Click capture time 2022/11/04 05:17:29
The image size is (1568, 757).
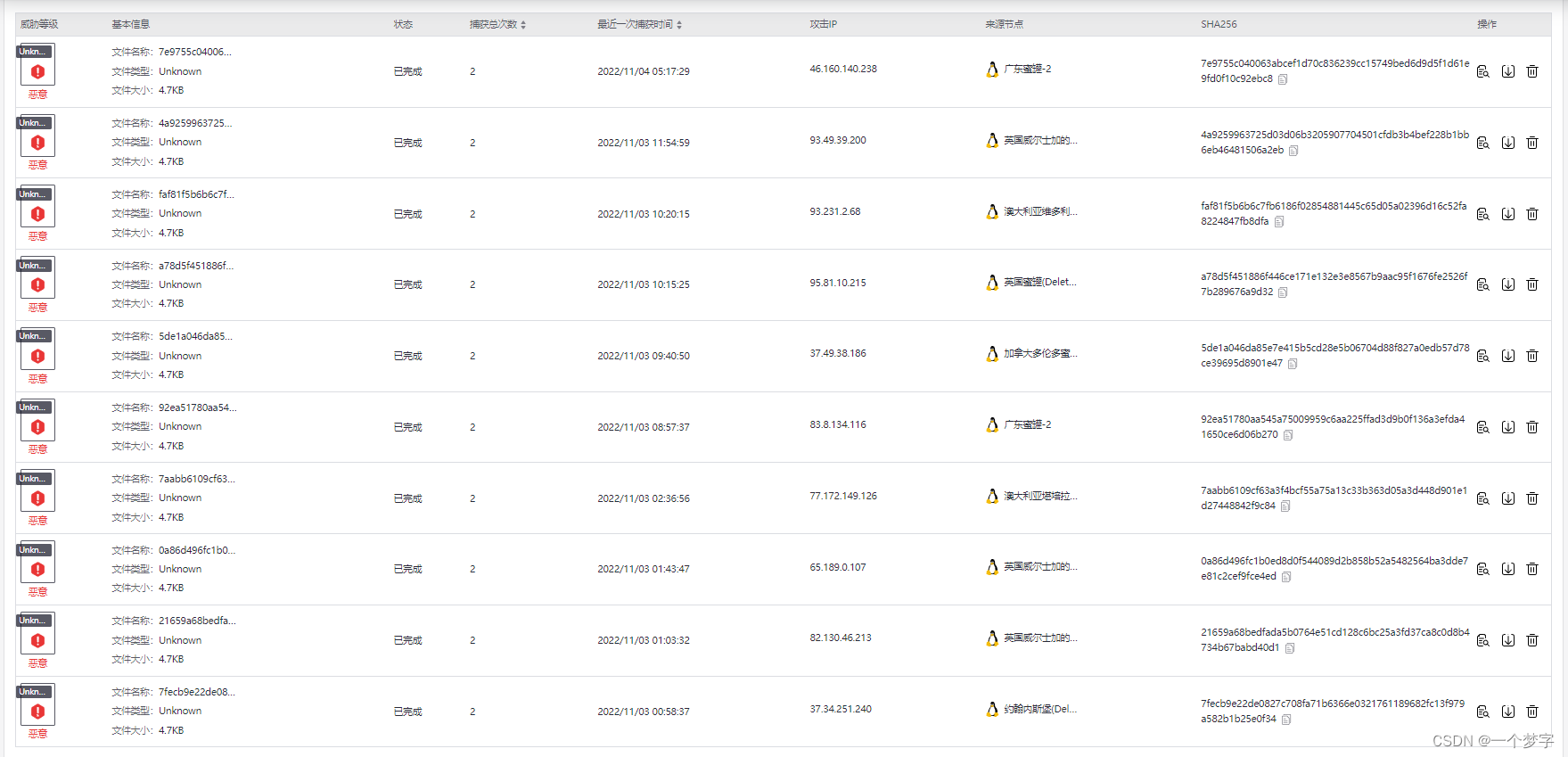(x=644, y=71)
